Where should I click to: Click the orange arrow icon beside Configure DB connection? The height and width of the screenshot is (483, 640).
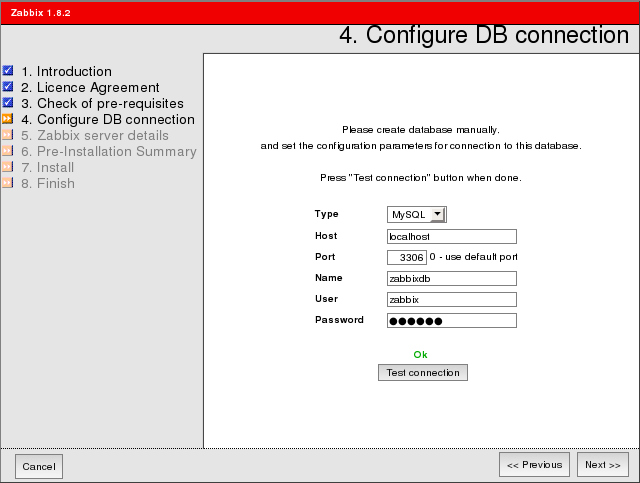pyautogui.click(x=8, y=119)
